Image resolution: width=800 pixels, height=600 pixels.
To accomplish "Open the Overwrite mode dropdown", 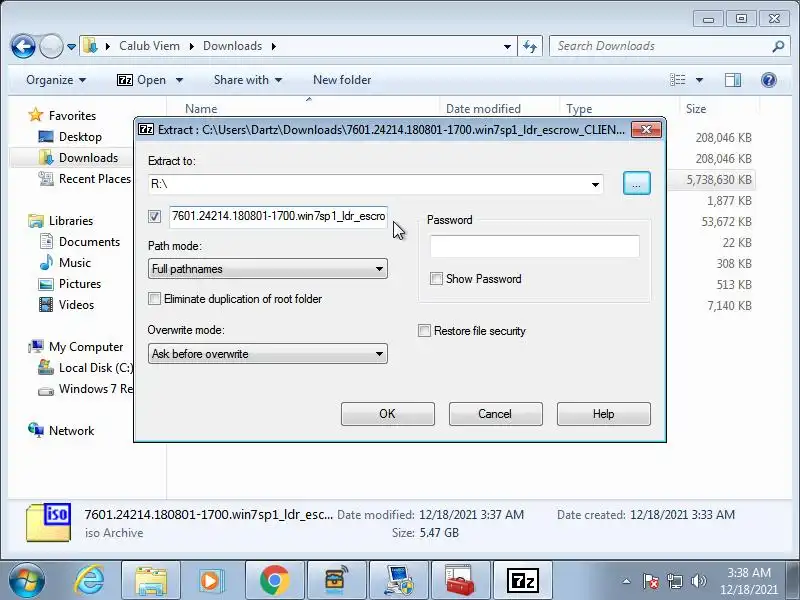I will [x=268, y=354].
